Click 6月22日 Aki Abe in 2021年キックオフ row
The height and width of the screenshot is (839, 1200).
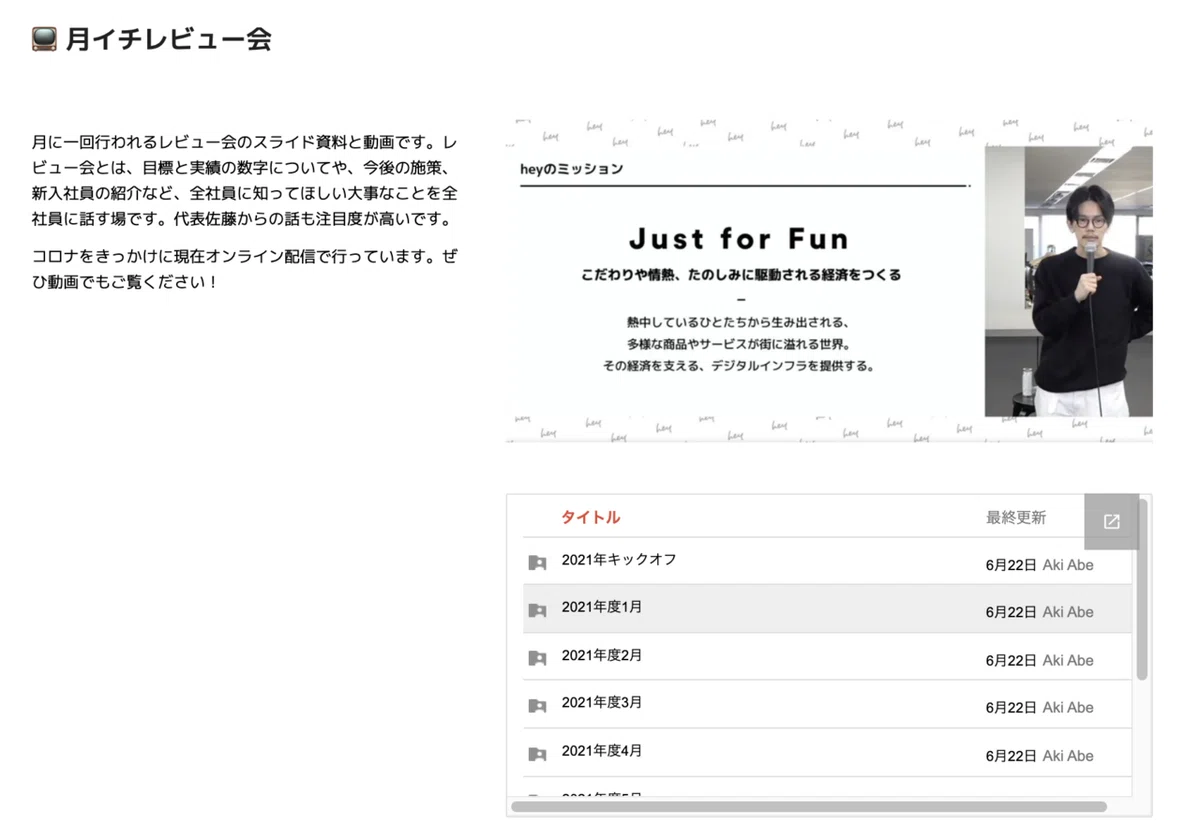click(x=1040, y=565)
